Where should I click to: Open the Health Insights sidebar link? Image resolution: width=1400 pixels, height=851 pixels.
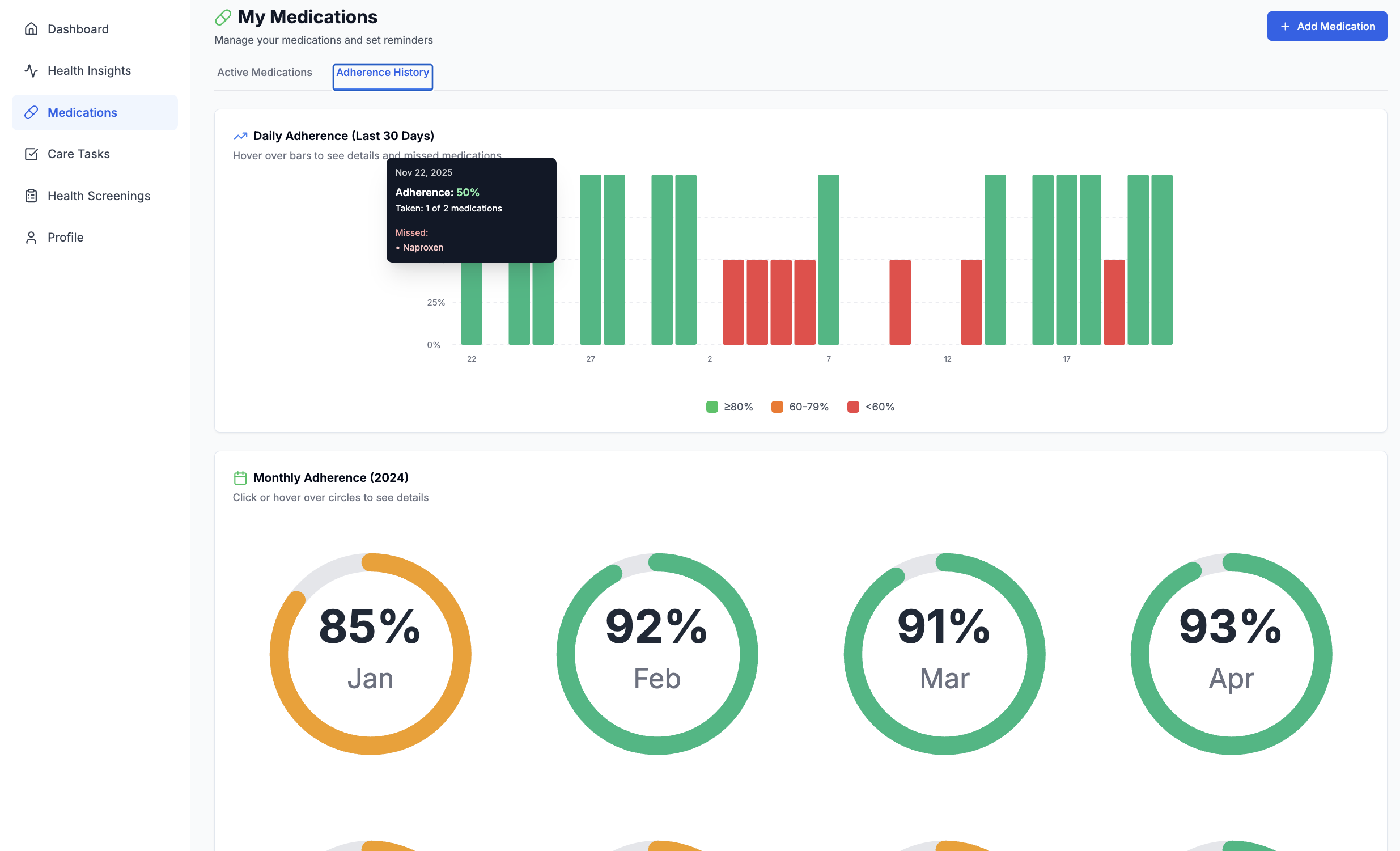click(88, 70)
